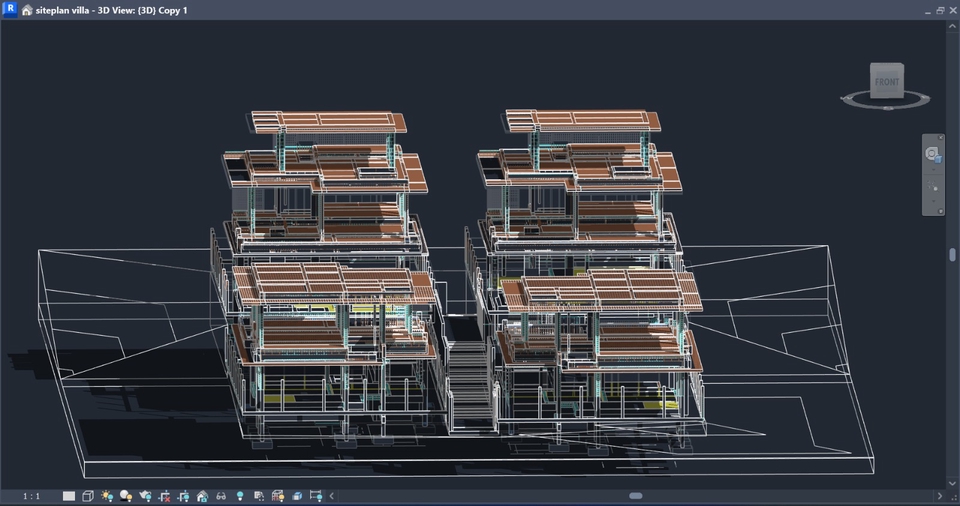Screen dimensions: 960x506
Task: Close the navigation bar with its X
Action: pos(941,137)
